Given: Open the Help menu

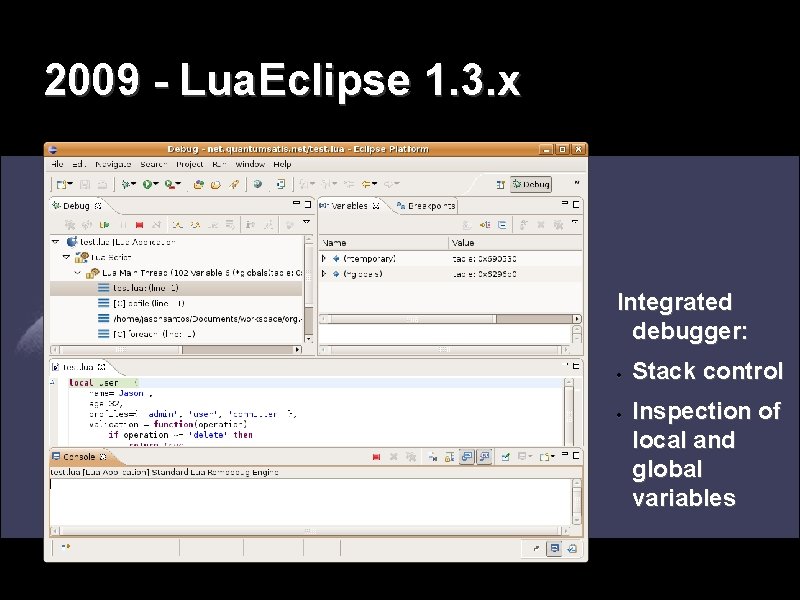Looking at the screenshot, I should click(282, 164).
